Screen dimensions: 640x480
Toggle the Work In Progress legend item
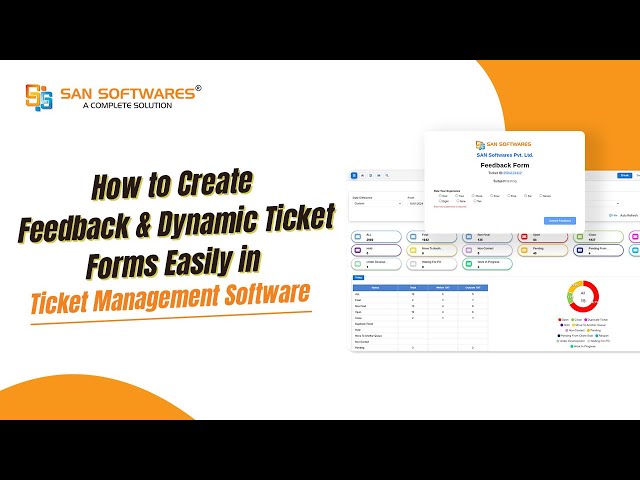583,346
